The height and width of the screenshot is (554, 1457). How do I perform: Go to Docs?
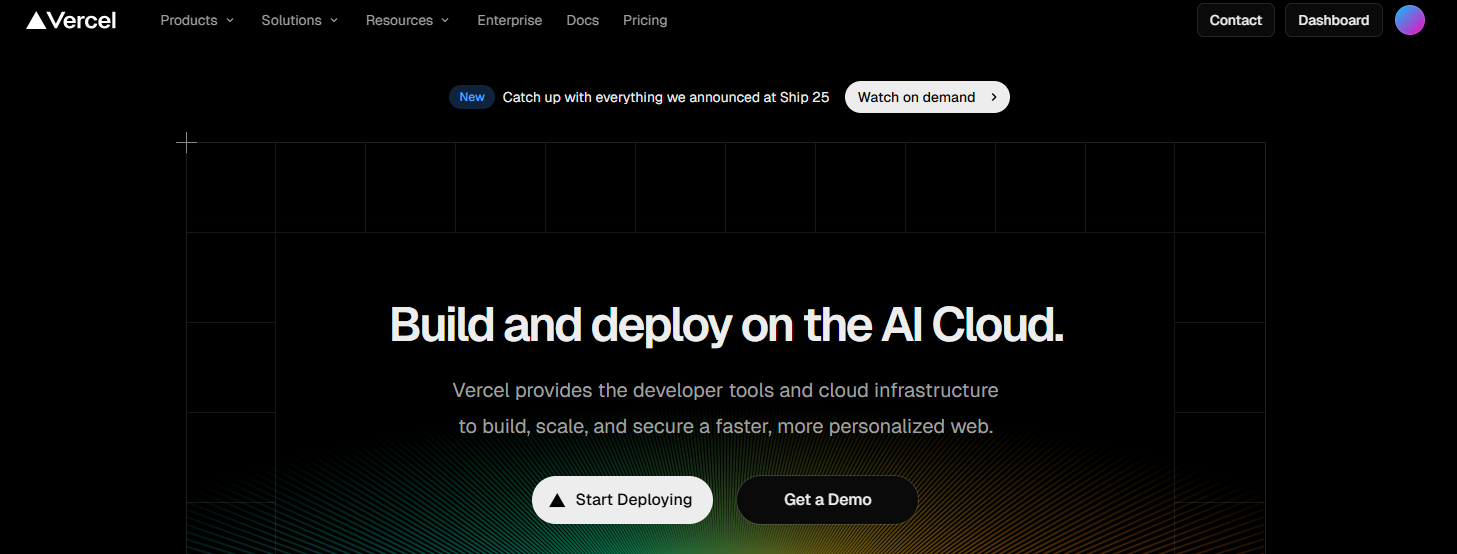583,20
